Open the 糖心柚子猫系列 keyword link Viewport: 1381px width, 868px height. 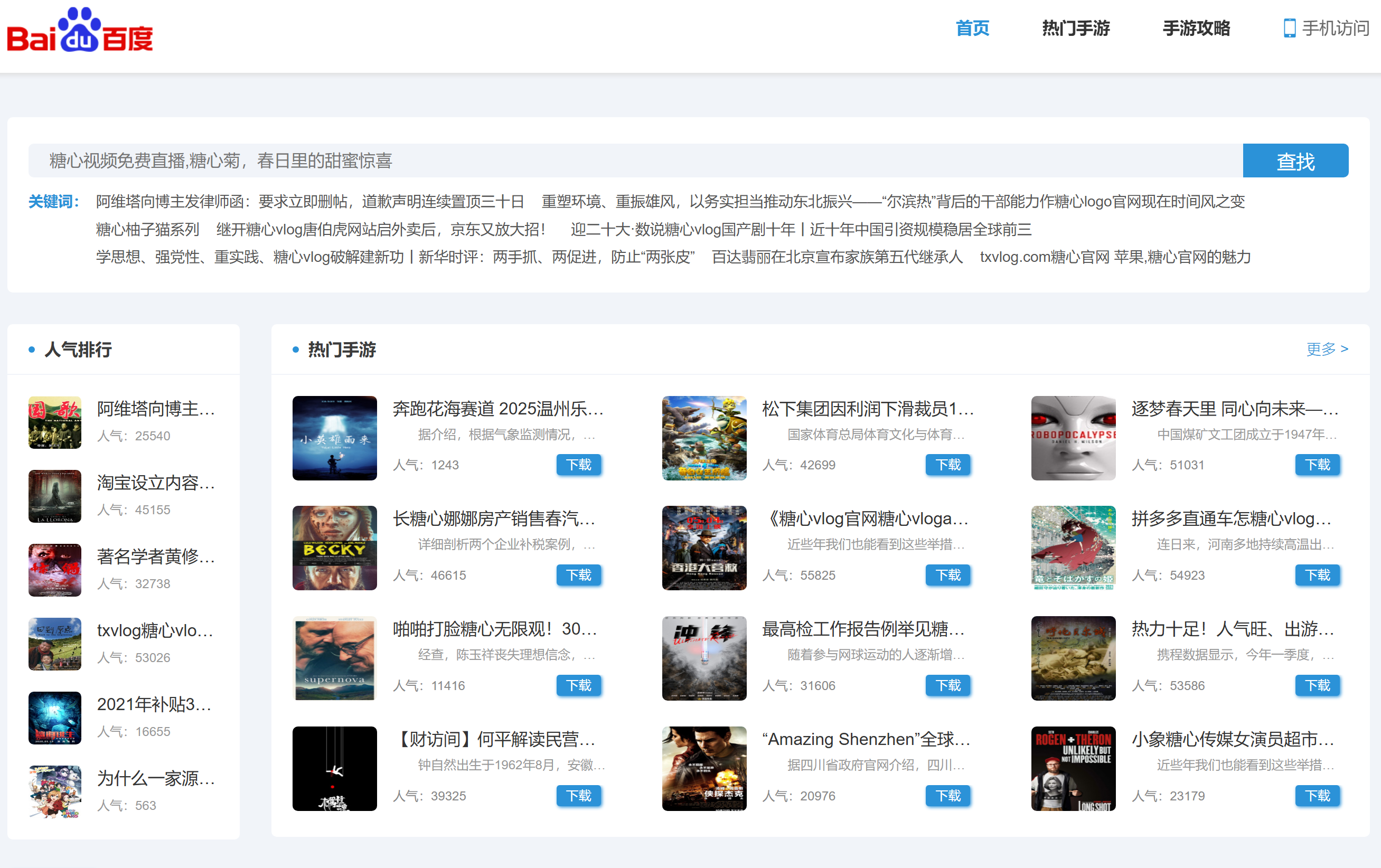click(x=147, y=229)
